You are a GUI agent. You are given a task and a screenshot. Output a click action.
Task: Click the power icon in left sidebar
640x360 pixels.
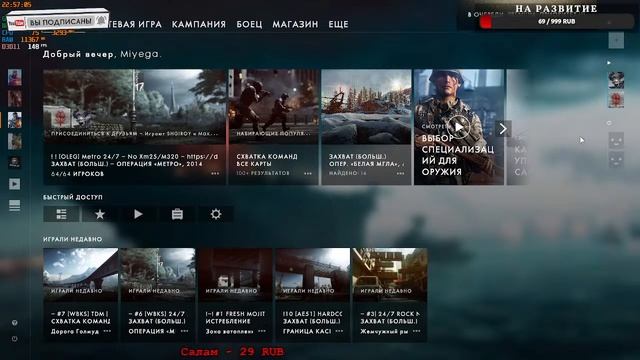15,339
